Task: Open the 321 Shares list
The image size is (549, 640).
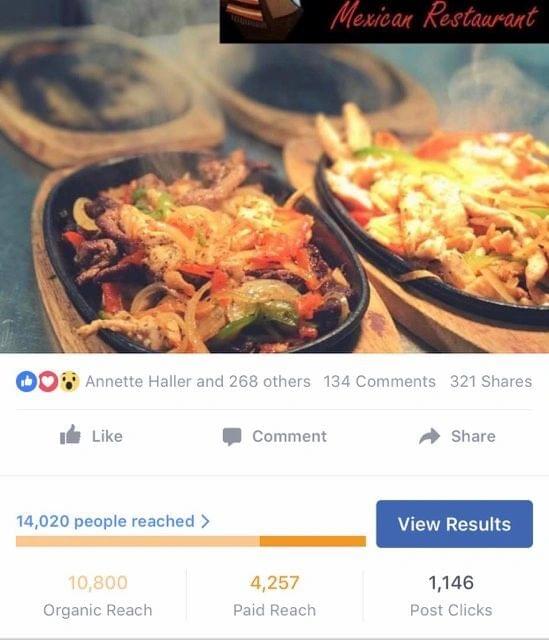Action: tap(491, 382)
